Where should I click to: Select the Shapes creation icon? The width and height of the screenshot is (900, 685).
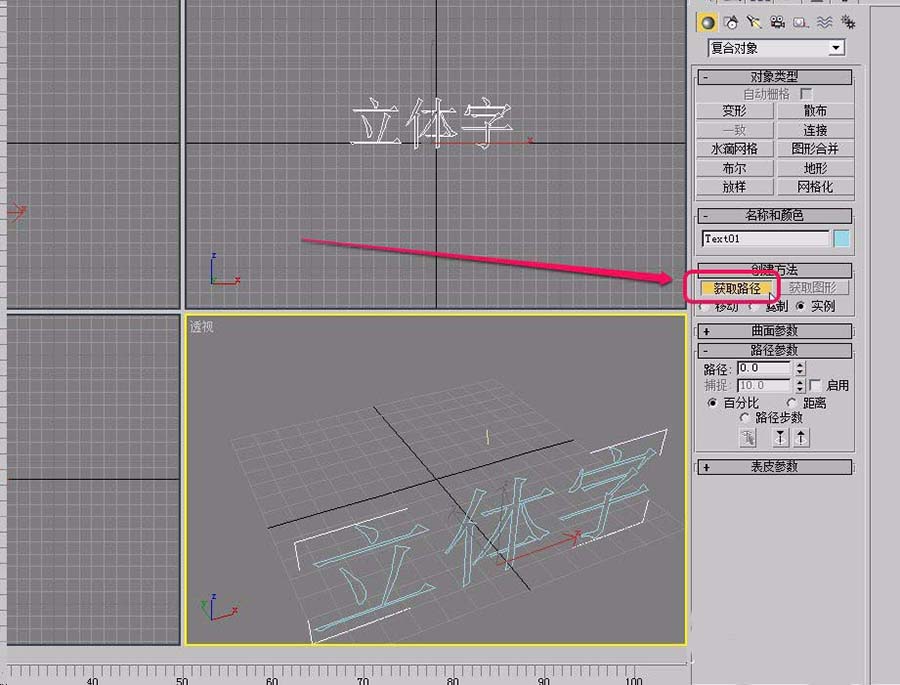[x=731, y=22]
